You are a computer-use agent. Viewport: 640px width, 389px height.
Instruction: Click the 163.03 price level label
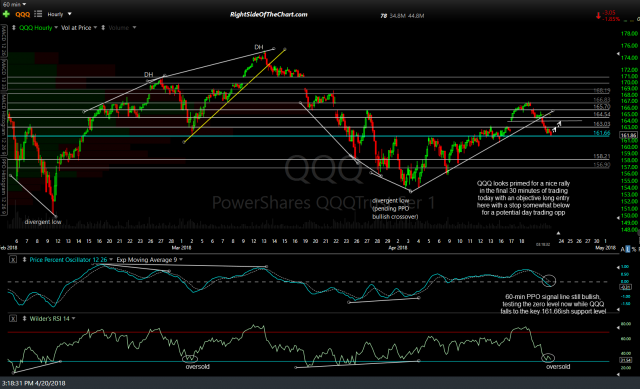(x=602, y=124)
